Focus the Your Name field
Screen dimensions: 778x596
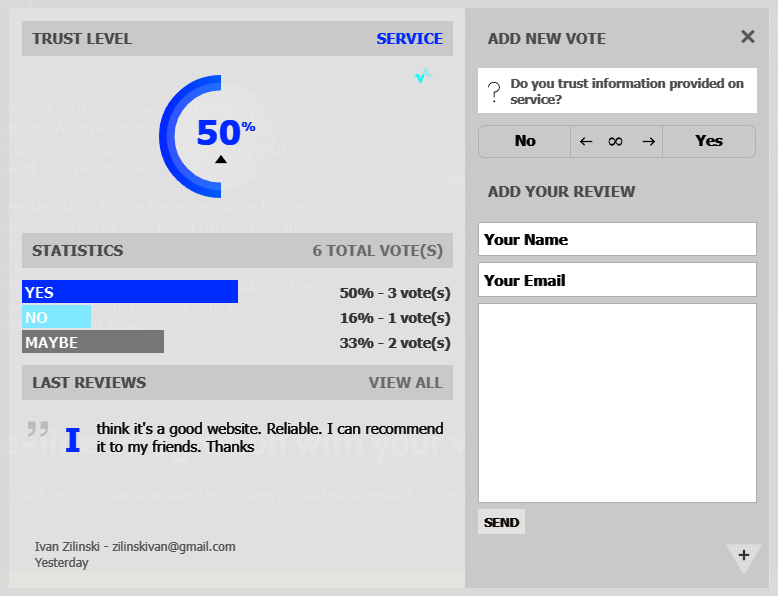click(617, 239)
